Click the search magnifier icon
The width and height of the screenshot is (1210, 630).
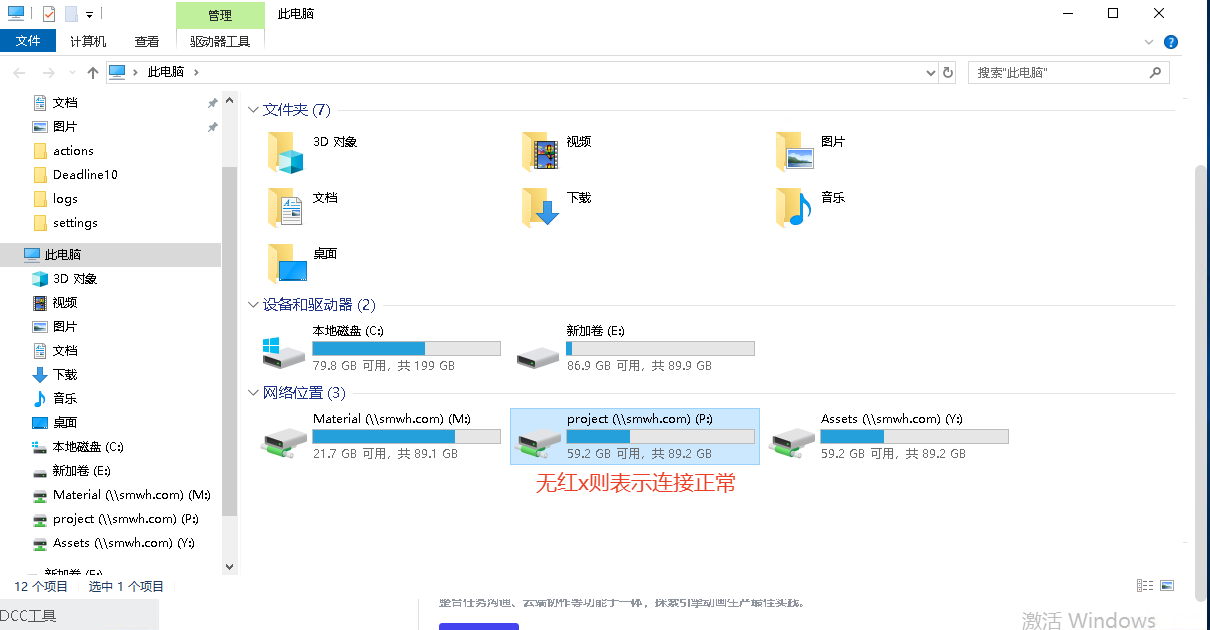click(1155, 72)
